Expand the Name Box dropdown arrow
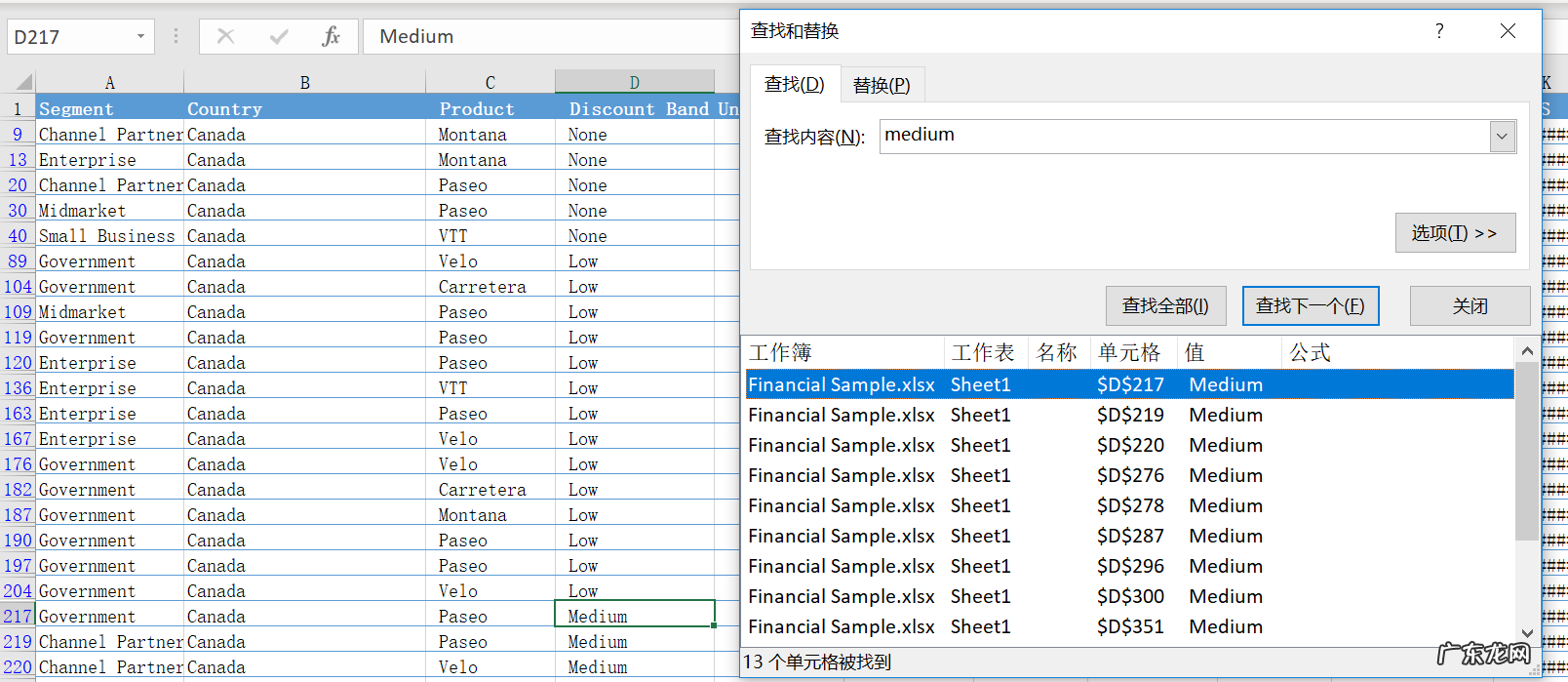The image size is (1568, 682). (140, 37)
